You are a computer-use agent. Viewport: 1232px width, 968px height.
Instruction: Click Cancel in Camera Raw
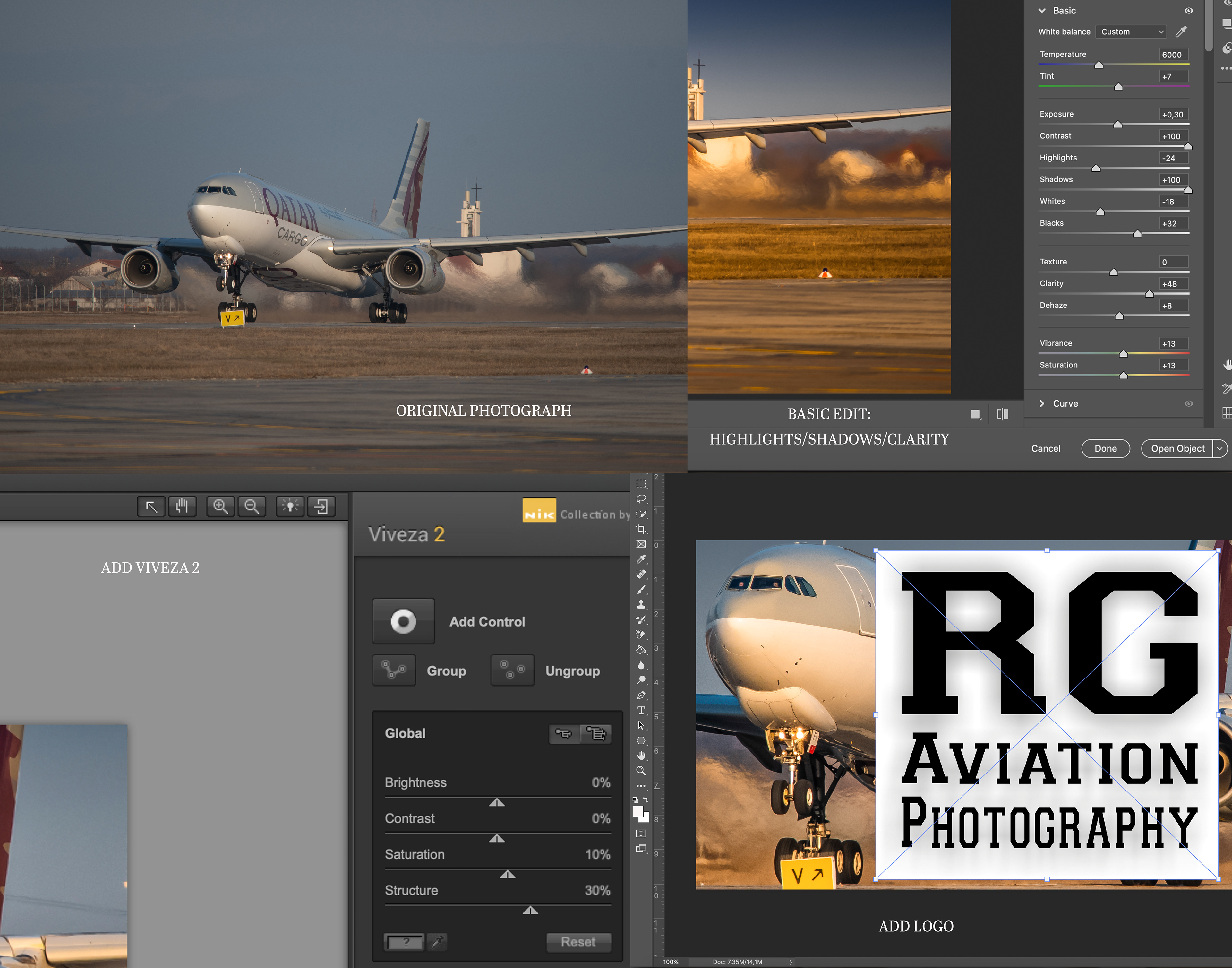[1046, 448]
